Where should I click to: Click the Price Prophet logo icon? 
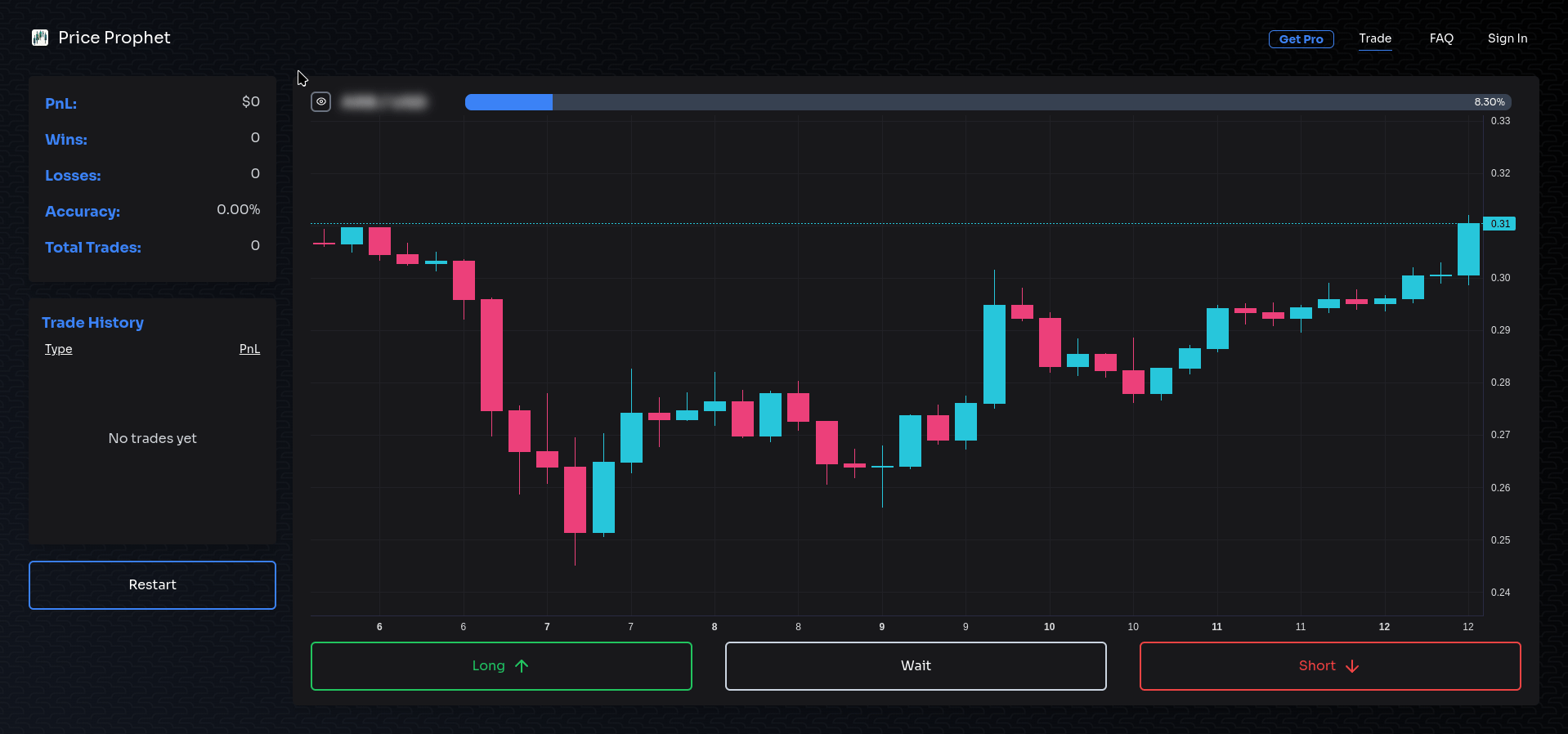coord(40,38)
